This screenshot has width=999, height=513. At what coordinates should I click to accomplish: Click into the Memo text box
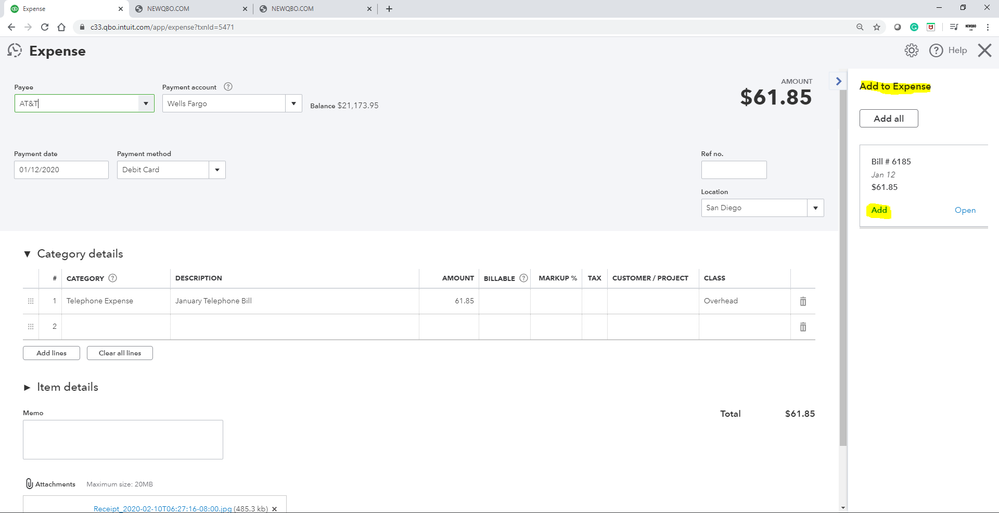[x=123, y=440]
